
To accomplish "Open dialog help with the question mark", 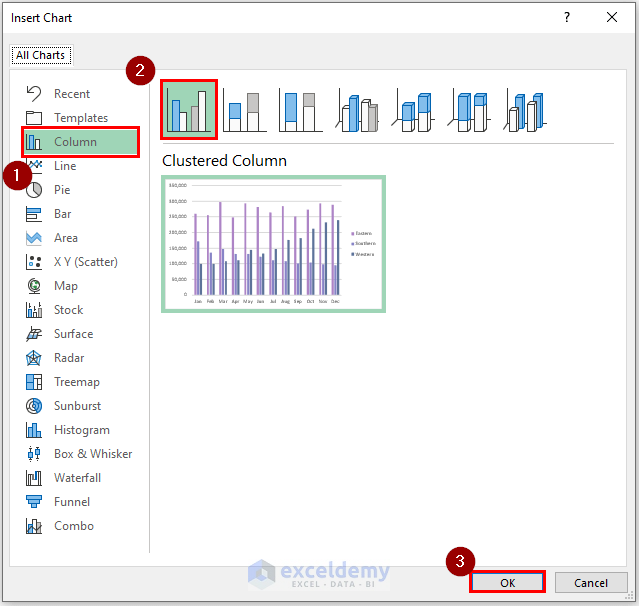I will (567, 18).
